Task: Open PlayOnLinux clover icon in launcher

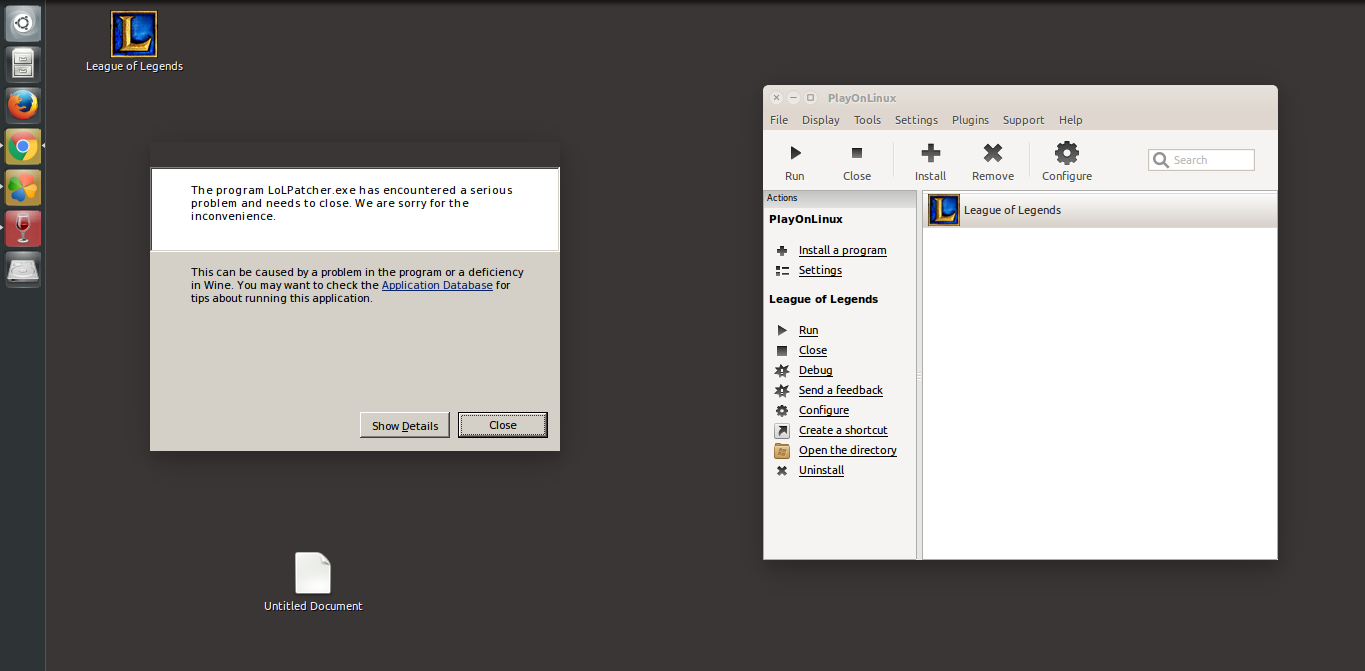Action: click(23, 188)
